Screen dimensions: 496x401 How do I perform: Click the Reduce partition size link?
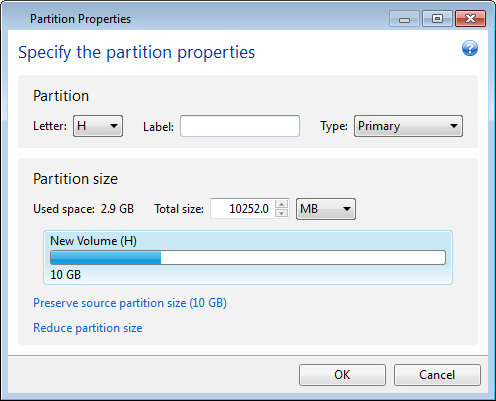tap(88, 328)
